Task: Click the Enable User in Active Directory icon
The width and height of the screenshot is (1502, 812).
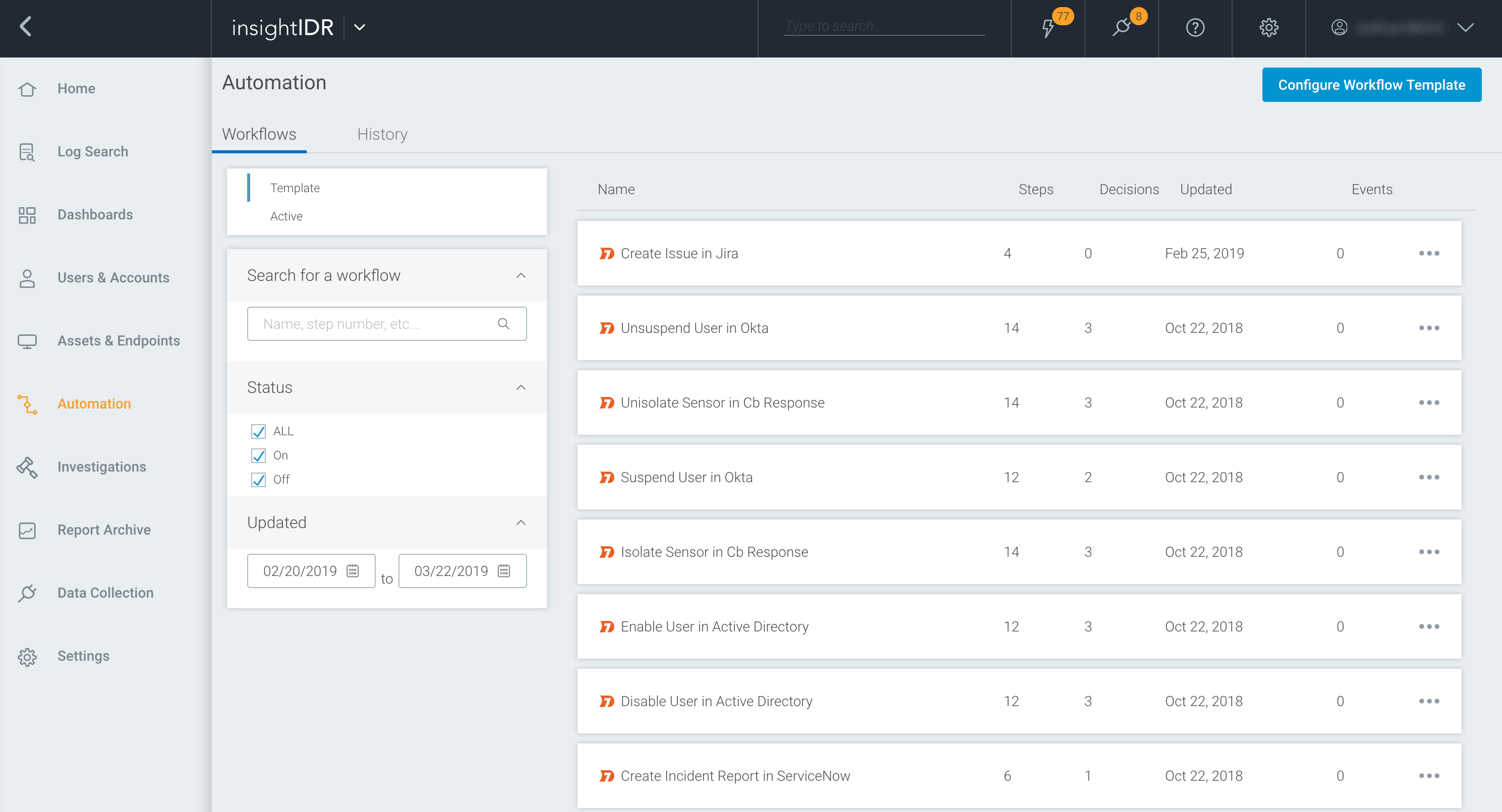Action: click(x=606, y=626)
